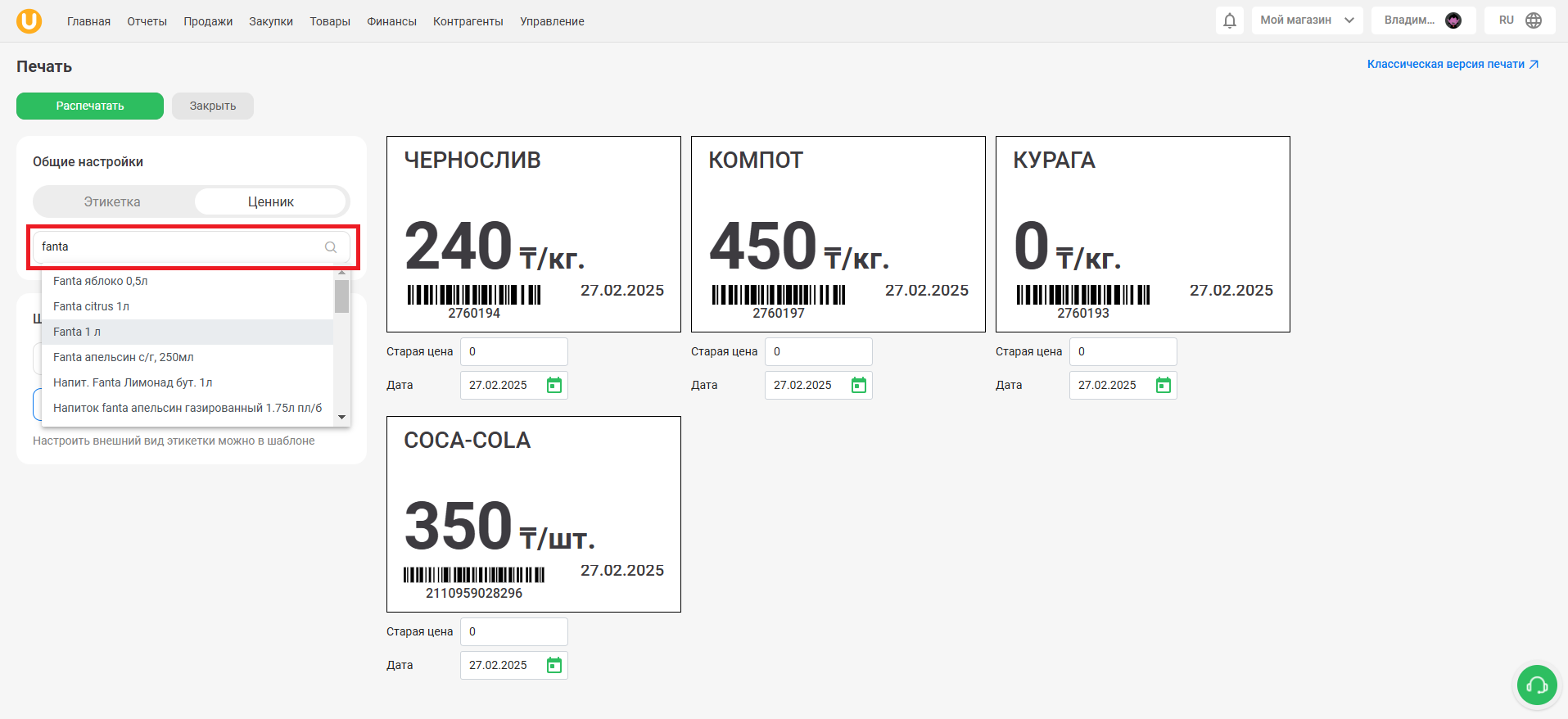Select the ЧЕРНОСЛИВ price tag preview
The image size is (1568, 719).
click(534, 234)
